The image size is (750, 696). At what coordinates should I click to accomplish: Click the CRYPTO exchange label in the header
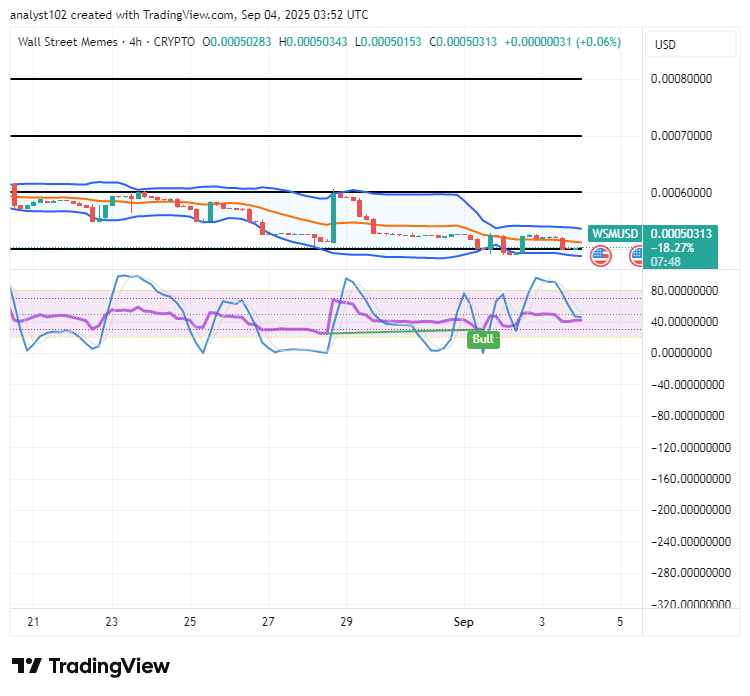point(174,42)
